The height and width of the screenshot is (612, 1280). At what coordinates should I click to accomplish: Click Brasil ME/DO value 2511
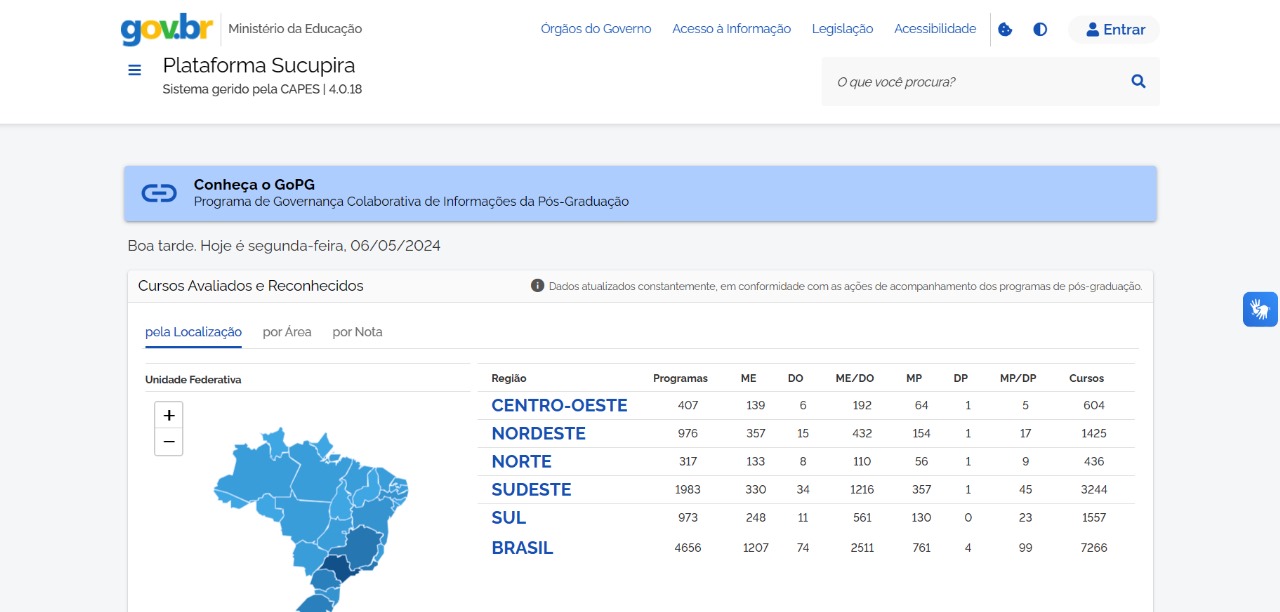tap(862, 547)
